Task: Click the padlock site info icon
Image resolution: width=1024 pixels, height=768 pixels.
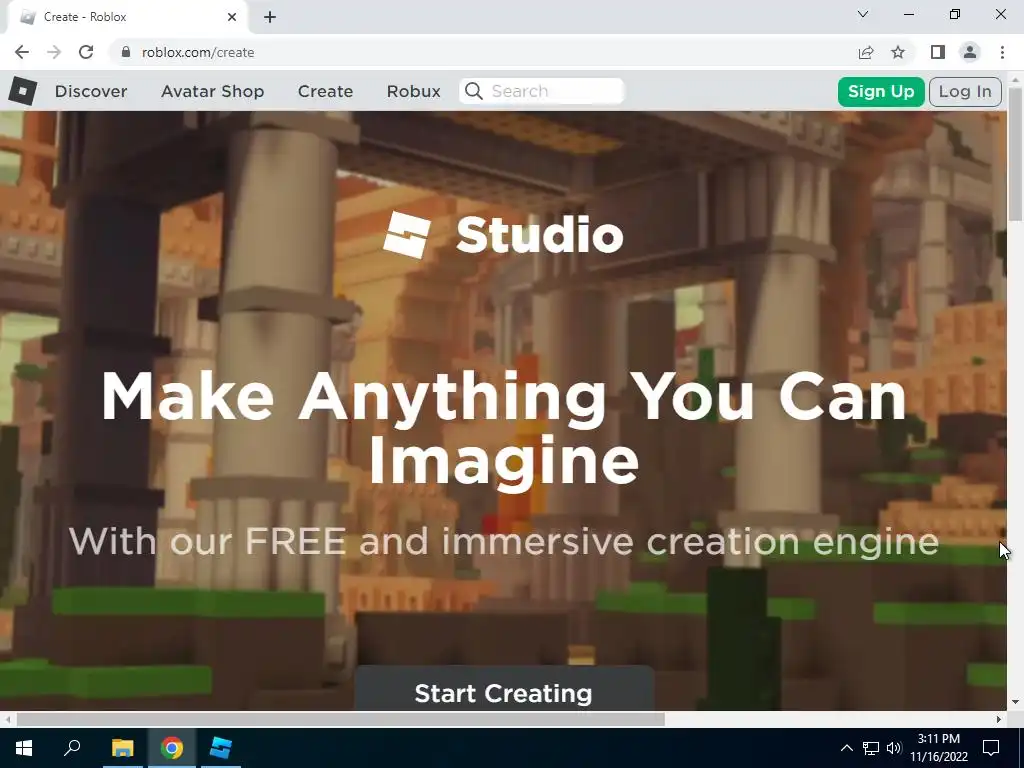Action: pyautogui.click(x=126, y=52)
